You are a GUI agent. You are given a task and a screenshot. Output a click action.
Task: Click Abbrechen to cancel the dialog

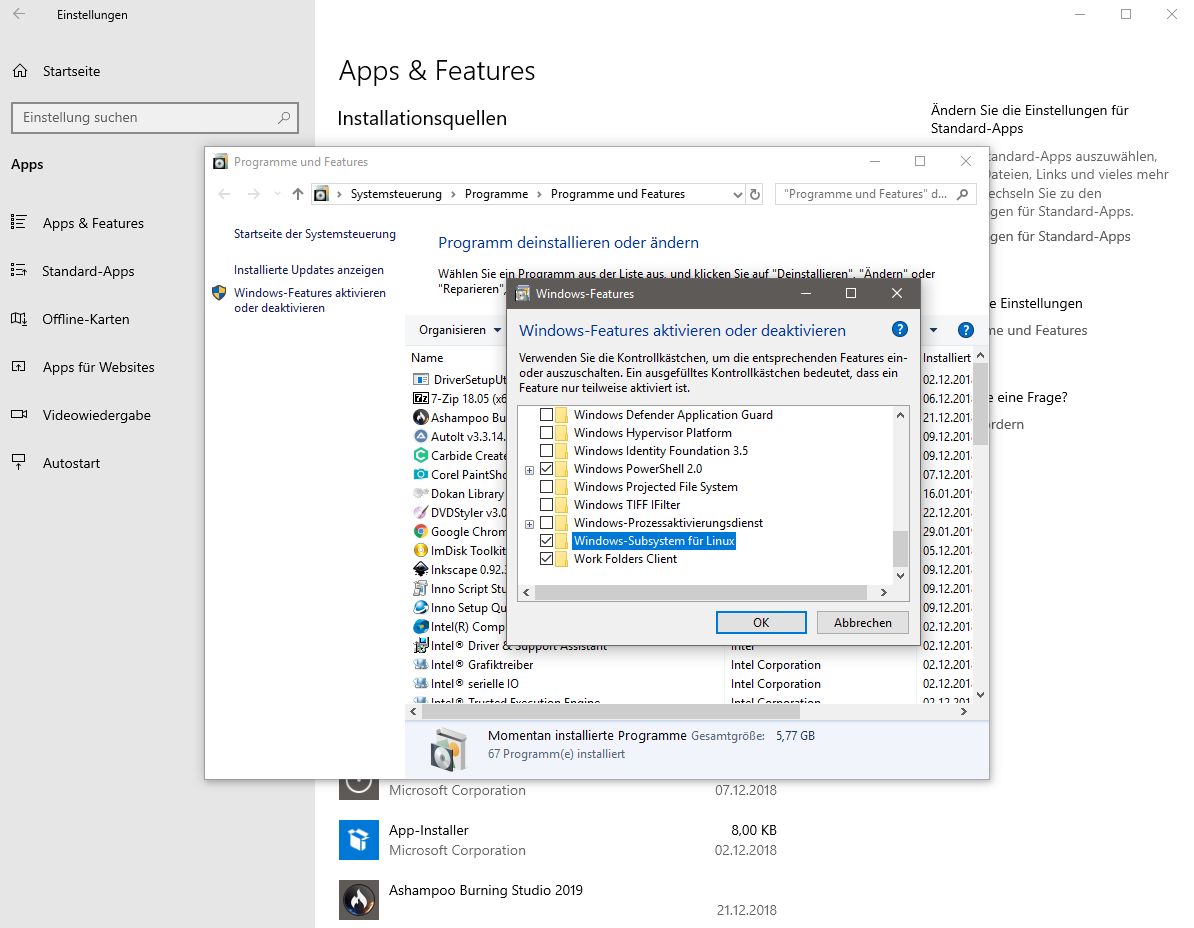(x=862, y=622)
